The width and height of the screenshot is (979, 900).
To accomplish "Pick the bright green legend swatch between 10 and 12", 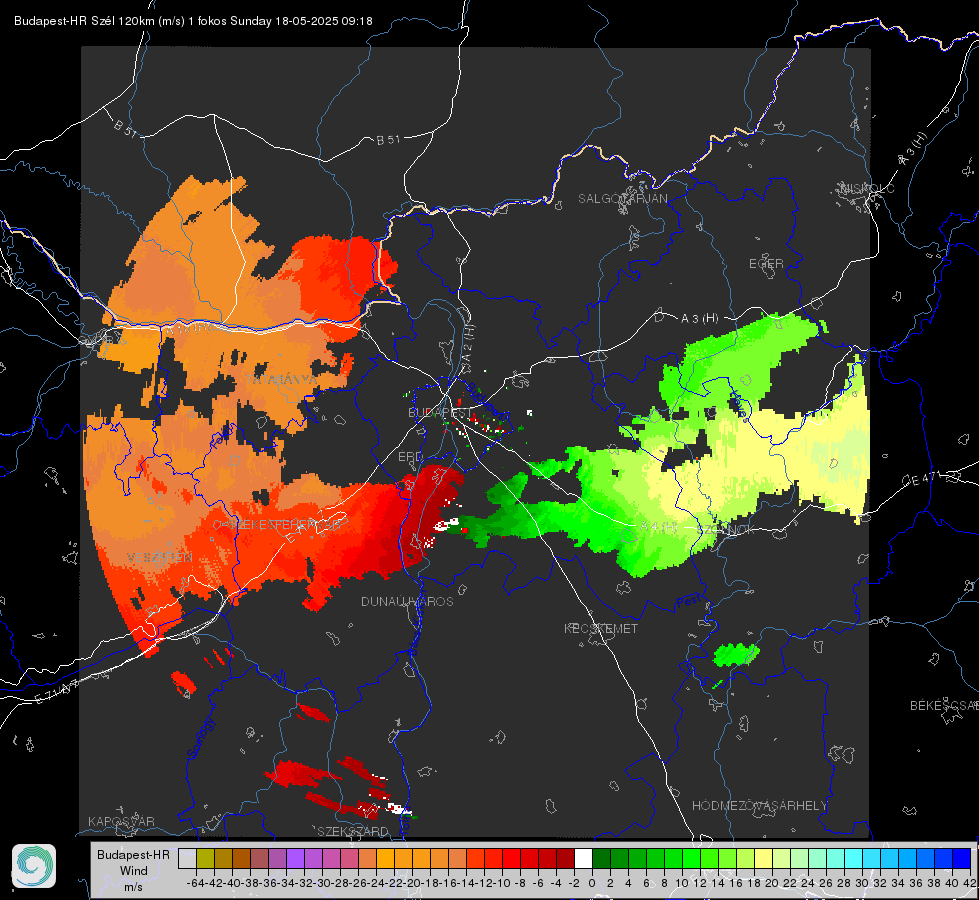I will click(x=691, y=858).
